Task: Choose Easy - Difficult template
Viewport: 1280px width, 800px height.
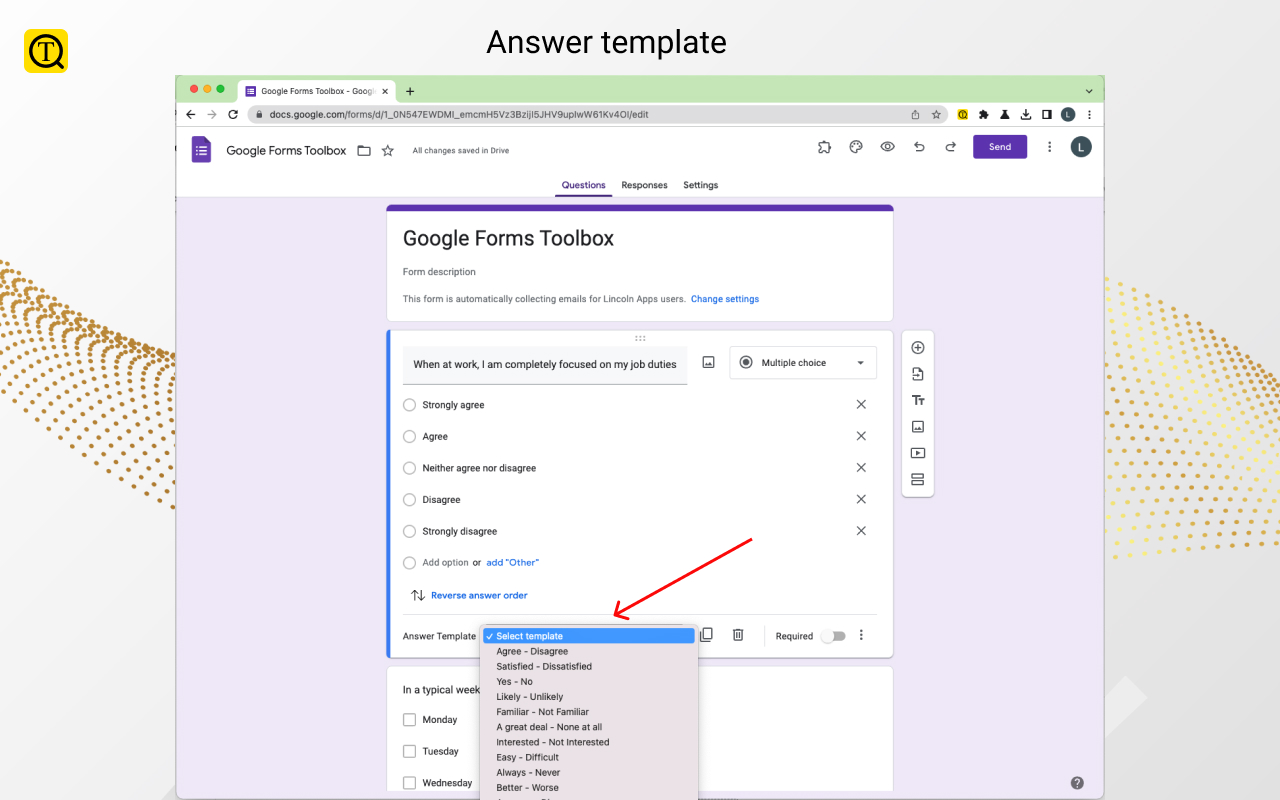Action: coord(588,757)
